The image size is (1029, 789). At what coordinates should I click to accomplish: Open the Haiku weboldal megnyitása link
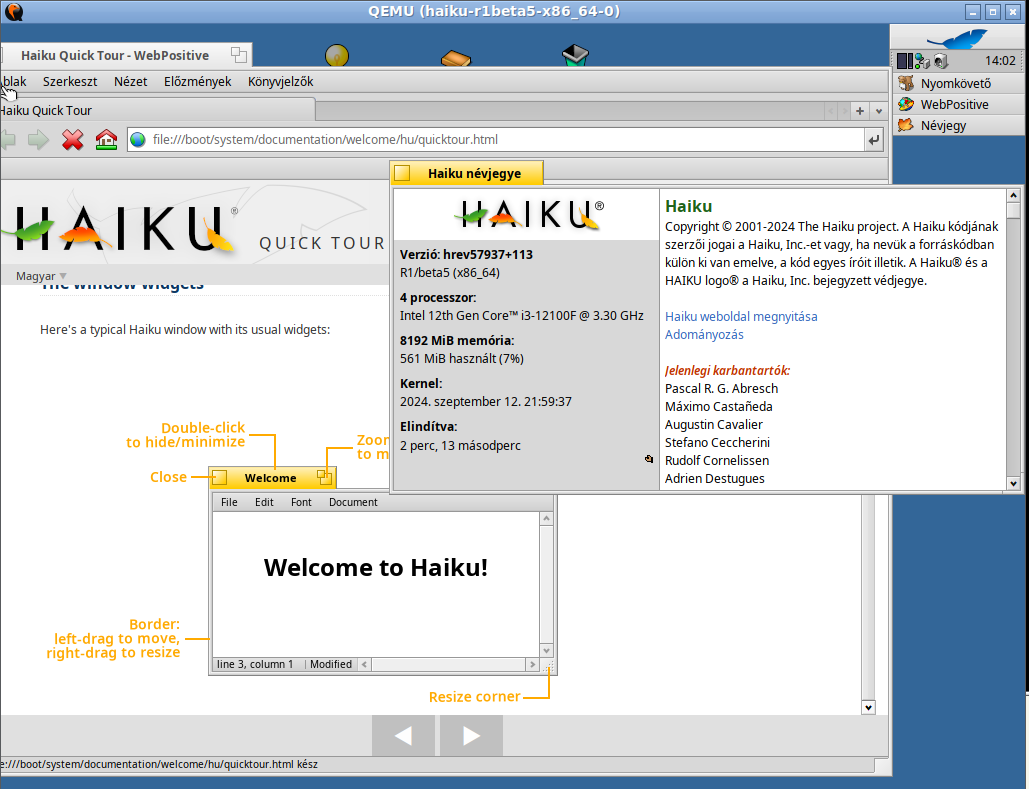coord(741,316)
